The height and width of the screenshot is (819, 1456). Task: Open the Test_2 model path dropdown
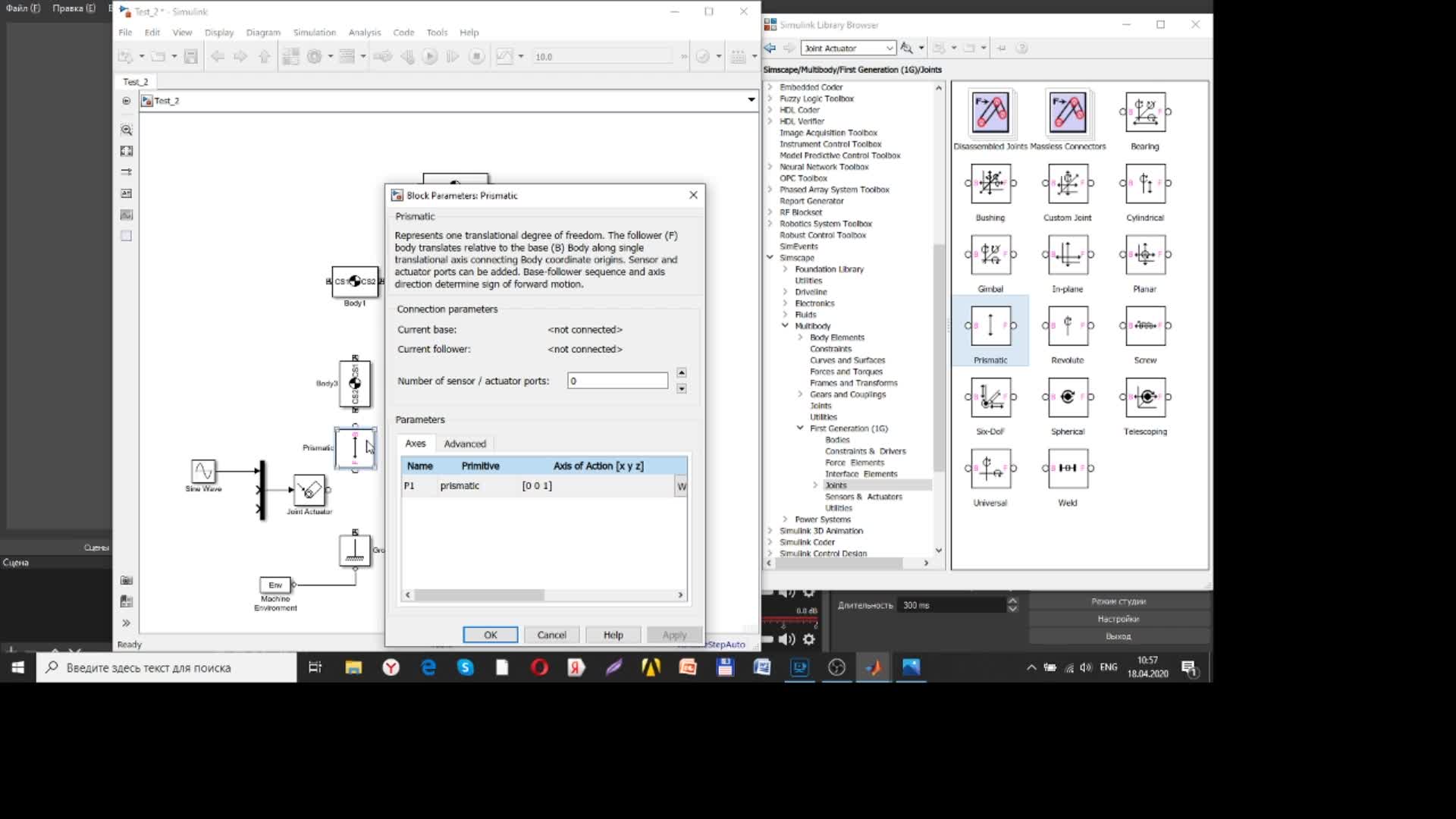[x=751, y=100]
